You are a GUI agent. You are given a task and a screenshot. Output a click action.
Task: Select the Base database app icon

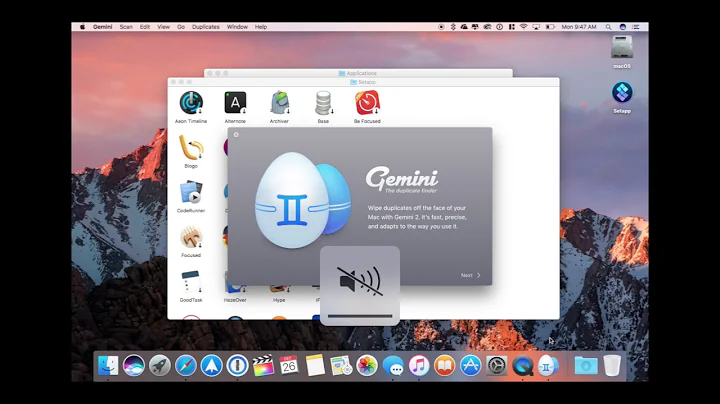(x=323, y=102)
